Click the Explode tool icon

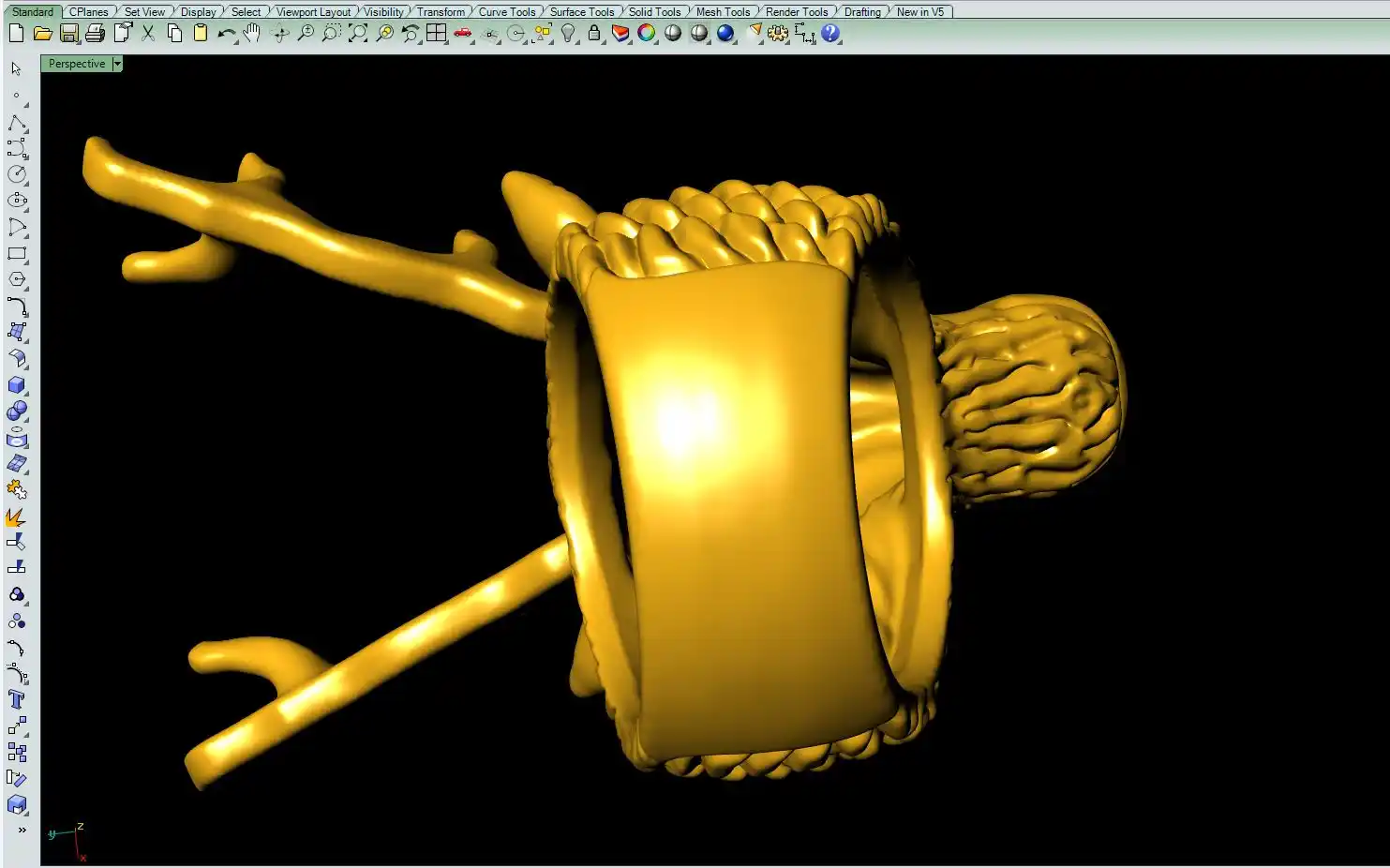pos(16,516)
